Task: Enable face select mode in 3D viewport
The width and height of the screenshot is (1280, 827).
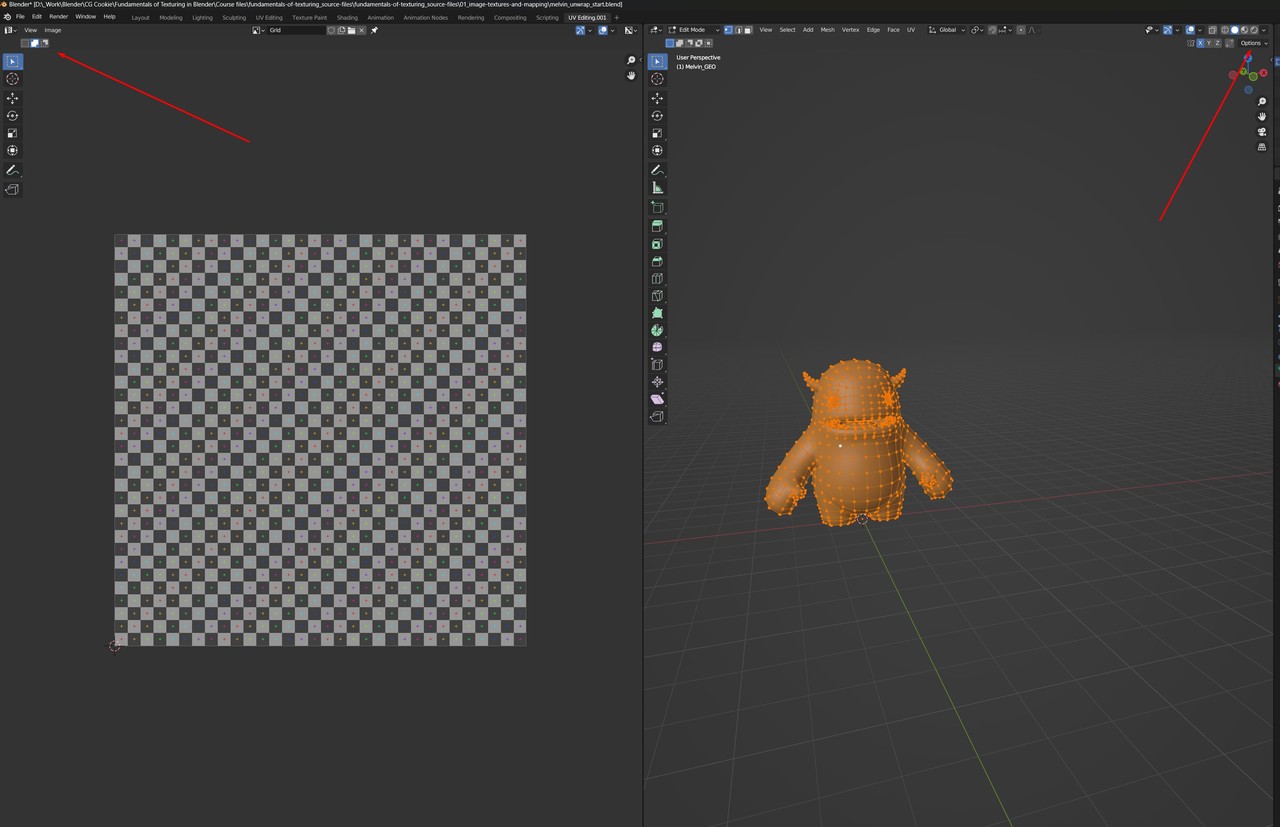Action: point(748,30)
